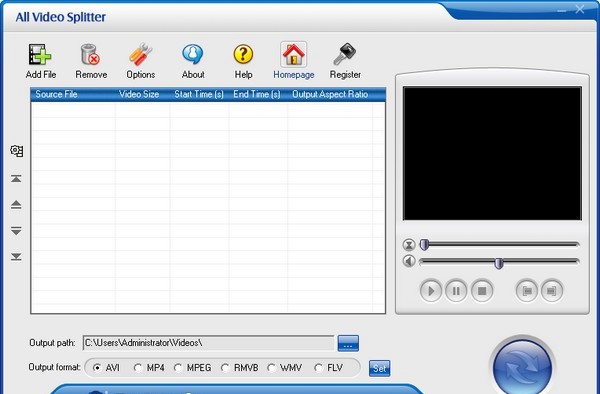This screenshot has width=600, height=394.
Task: Remove the selected file with the trash icon
Action: point(91,54)
